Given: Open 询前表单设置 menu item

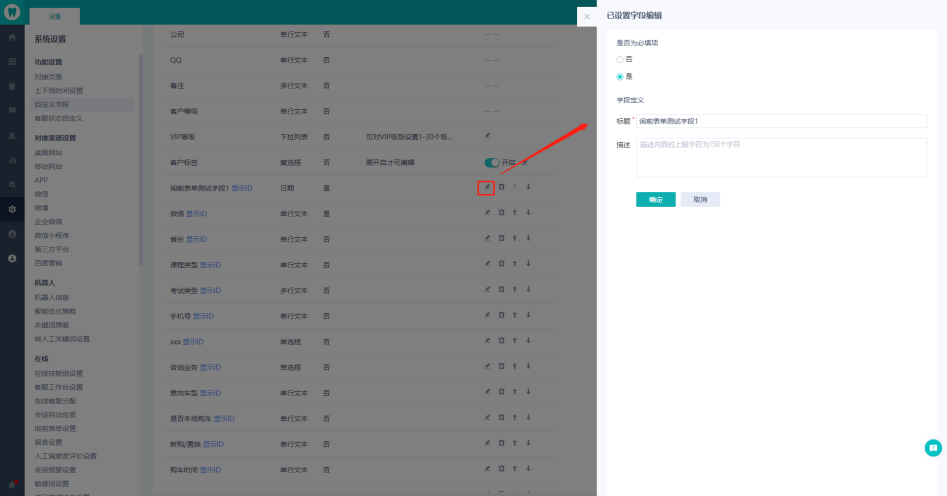Looking at the screenshot, I should [x=55, y=428].
